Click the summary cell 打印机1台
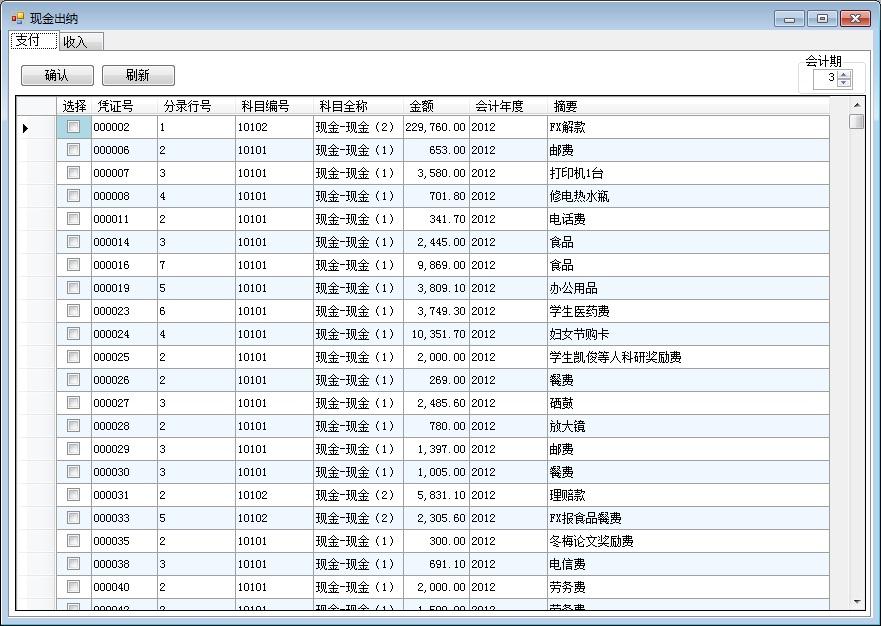Screen dimensions: 881x626 pyautogui.click(x=688, y=173)
